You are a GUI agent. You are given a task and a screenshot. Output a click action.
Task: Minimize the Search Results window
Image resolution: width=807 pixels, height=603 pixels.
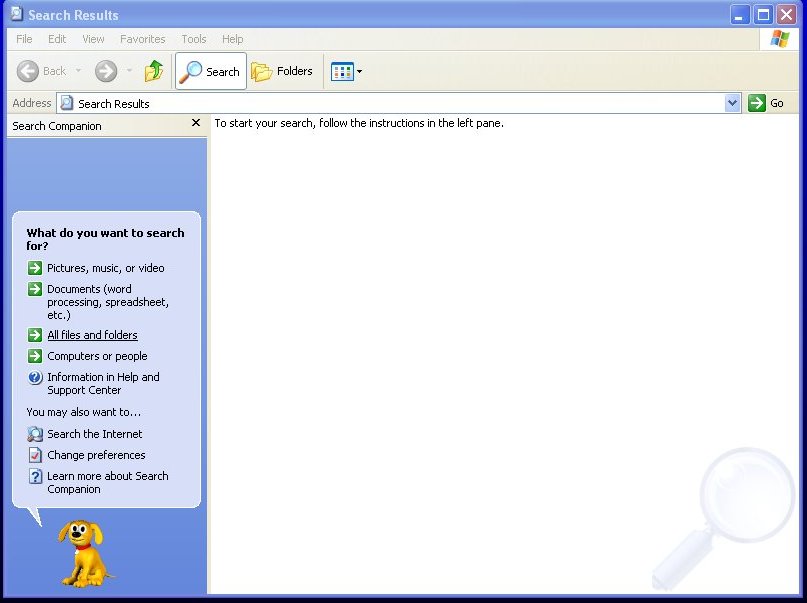tap(740, 14)
